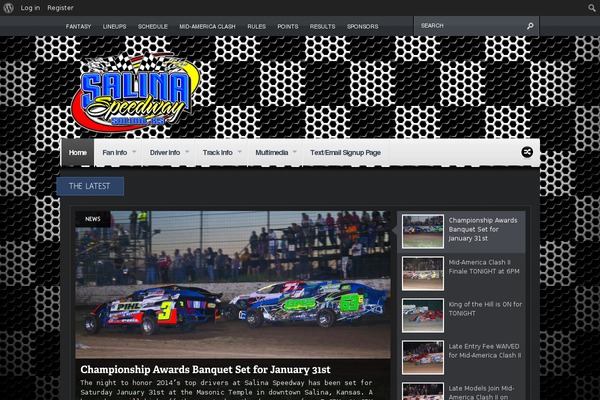
Task: Select the Mid-America Clash II Finale thumbnail
Action: pos(423,273)
